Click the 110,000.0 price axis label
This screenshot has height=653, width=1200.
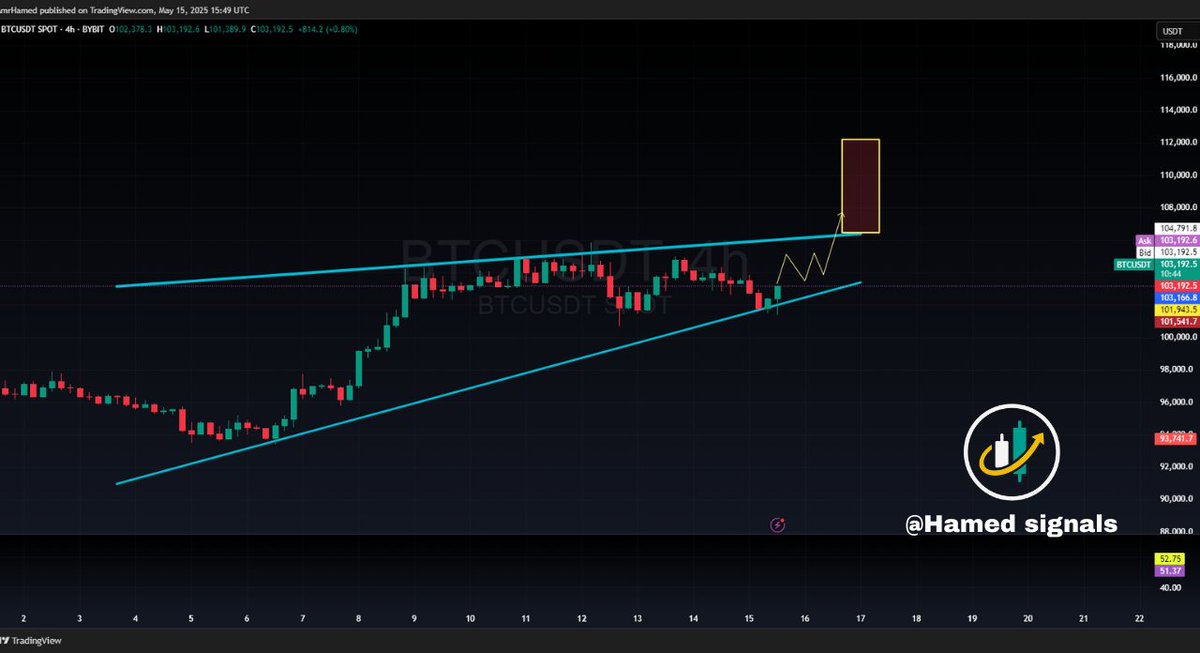pyautogui.click(x=1177, y=175)
